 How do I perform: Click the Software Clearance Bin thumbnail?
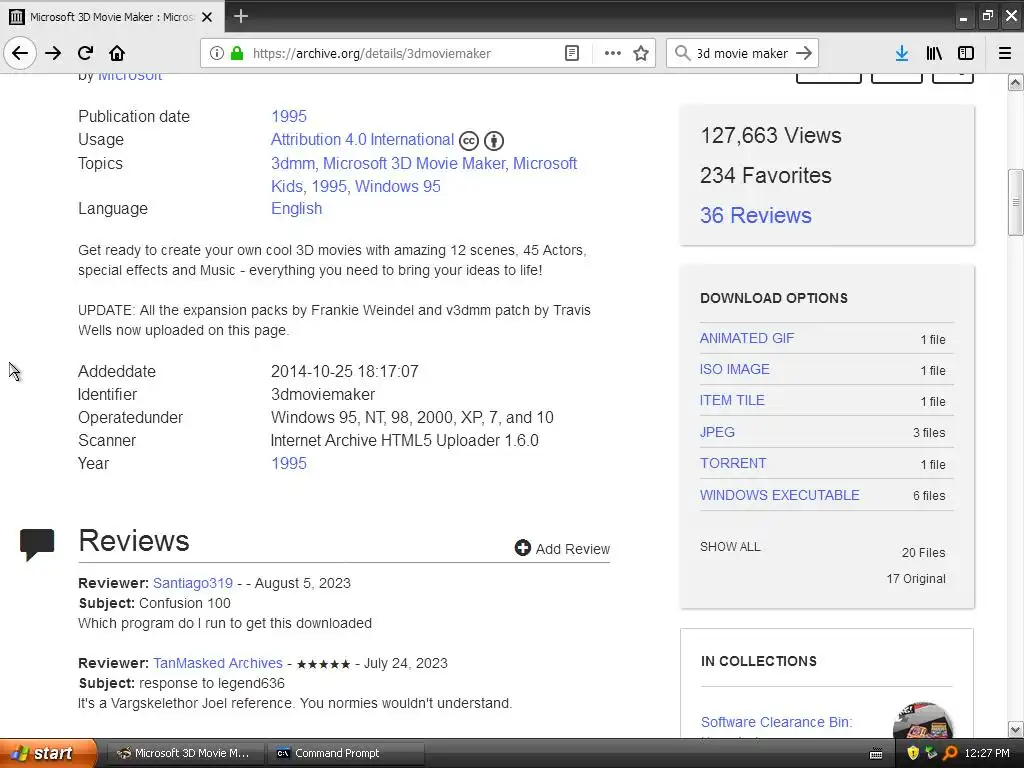922,720
